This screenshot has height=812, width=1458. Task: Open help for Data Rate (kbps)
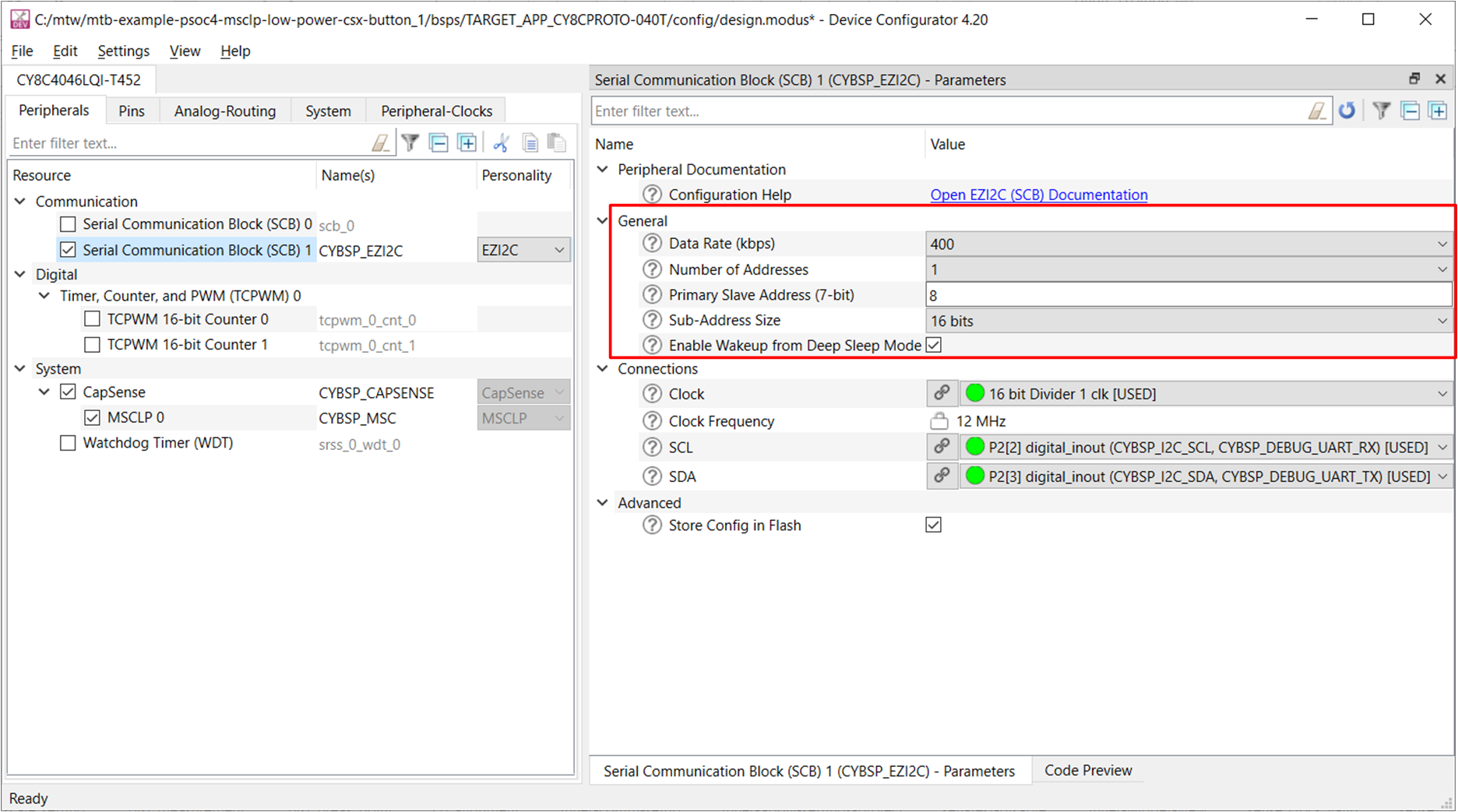pos(652,244)
